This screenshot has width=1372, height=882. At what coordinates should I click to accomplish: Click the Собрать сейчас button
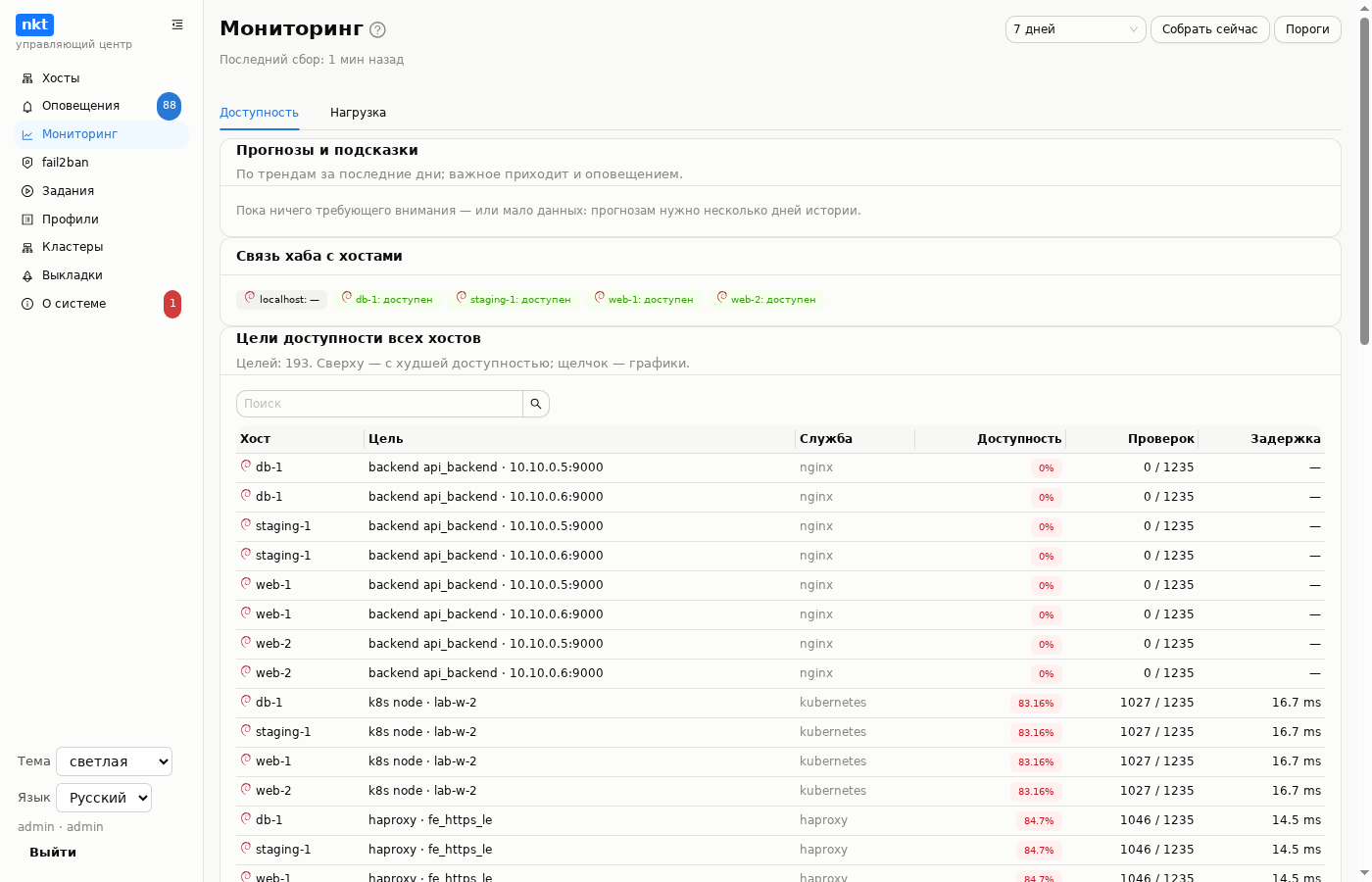pos(1210,29)
